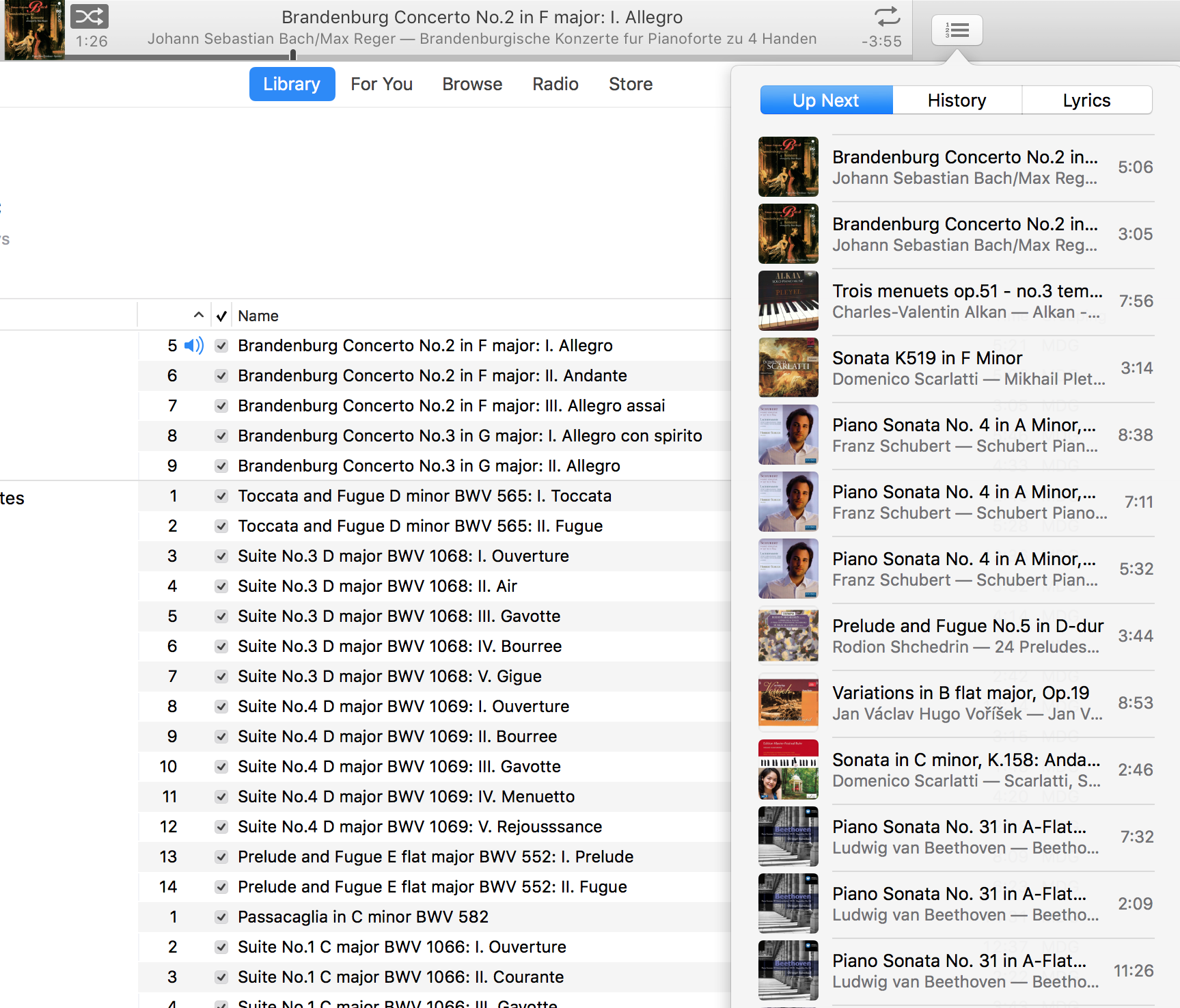
Task: Toggle the shuffle icon
Action: (90, 16)
